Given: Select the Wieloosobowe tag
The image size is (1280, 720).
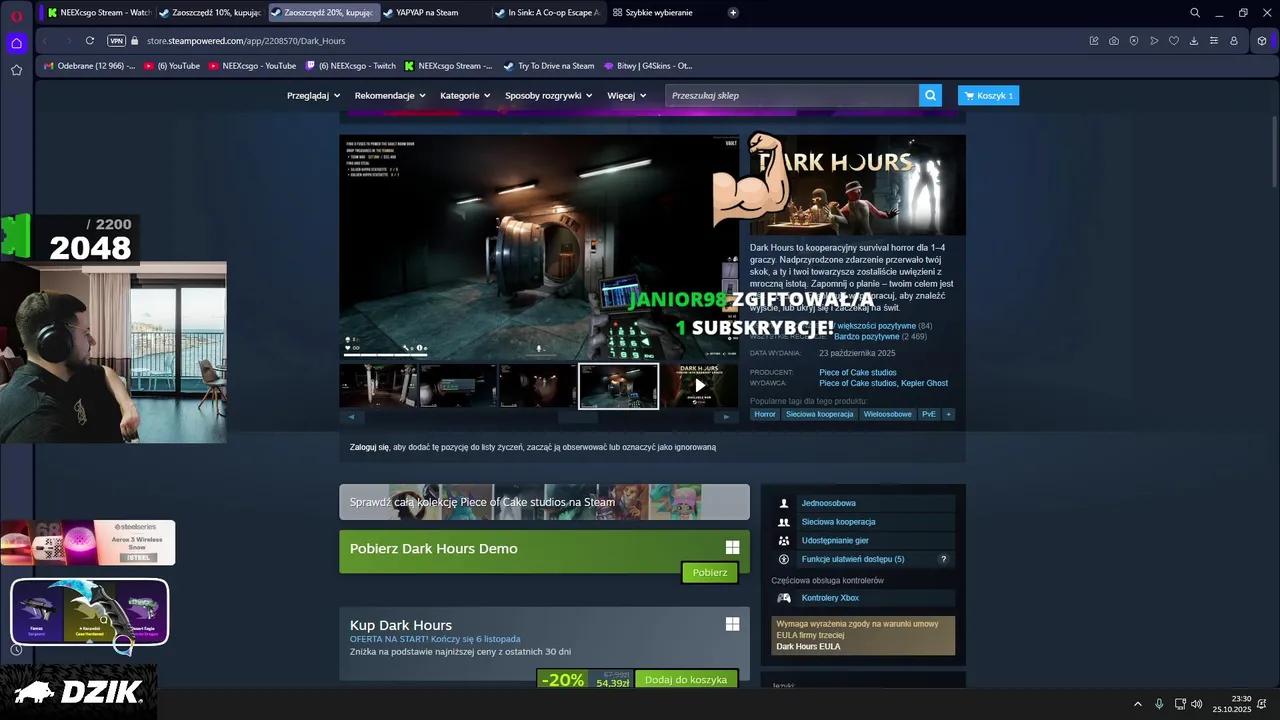Looking at the screenshot, I should [888, 414].
